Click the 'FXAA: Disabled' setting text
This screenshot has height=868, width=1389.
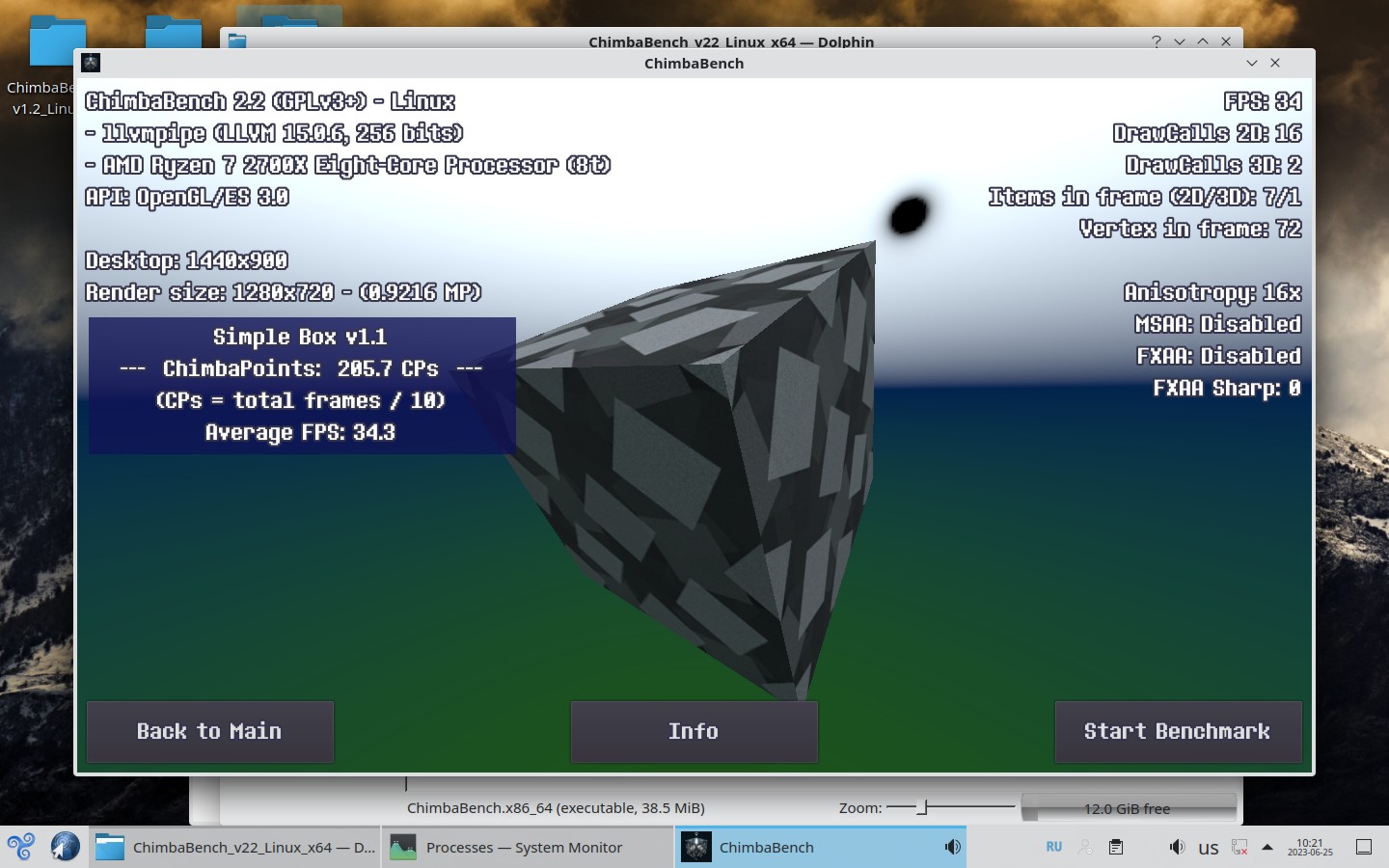tap(1219, 356)
